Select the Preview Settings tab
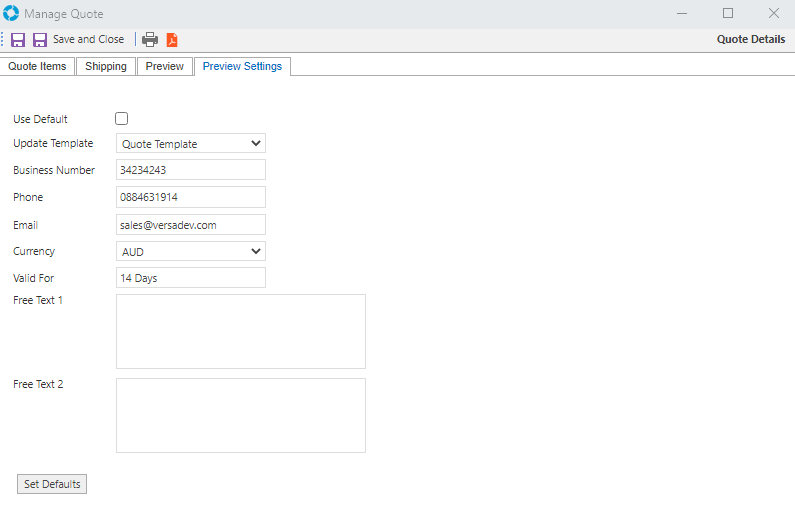Screen dimensions: 795x514 [242, 66]
